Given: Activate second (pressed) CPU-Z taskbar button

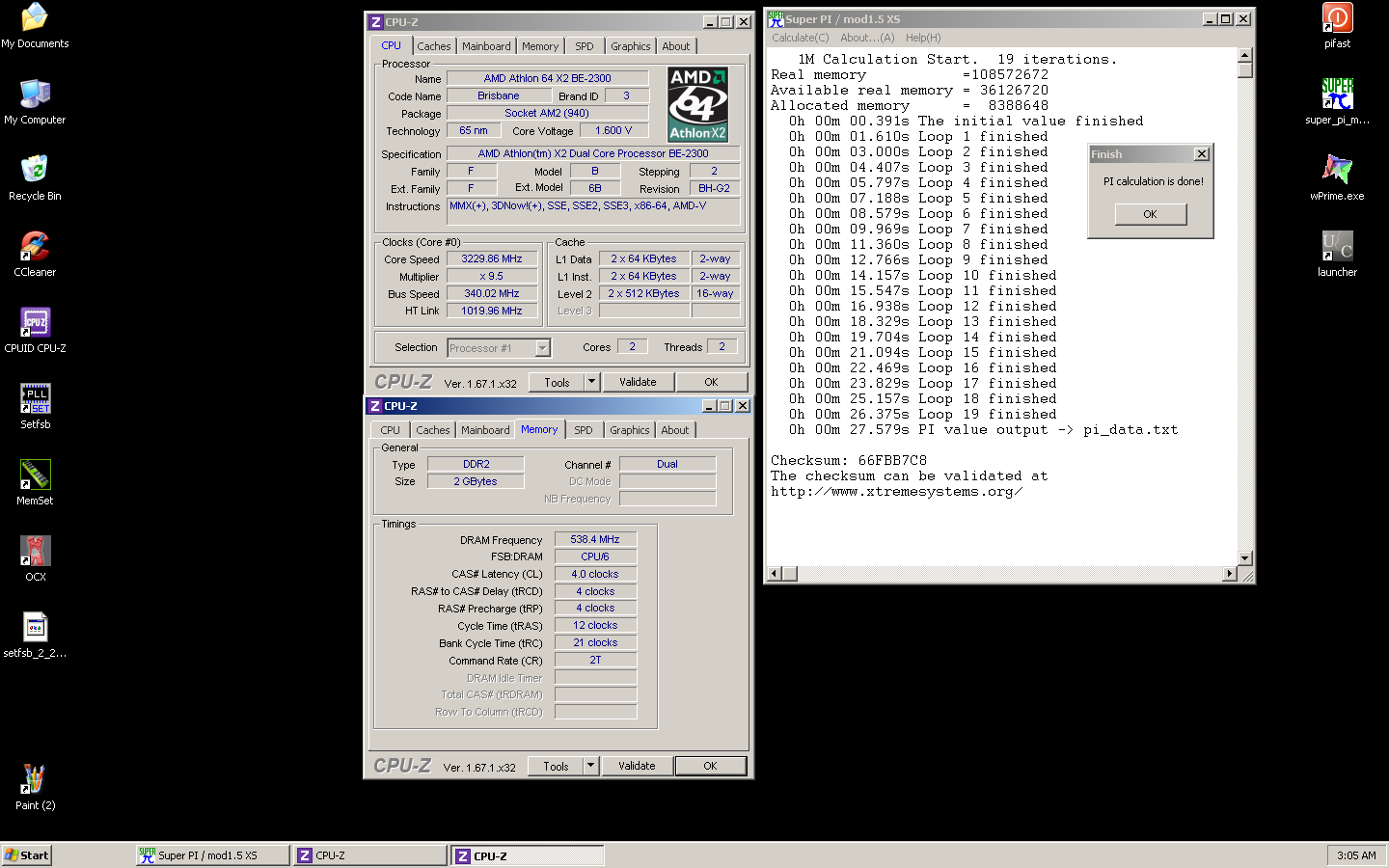Looking at the screenshot, I should pos(528,855).
